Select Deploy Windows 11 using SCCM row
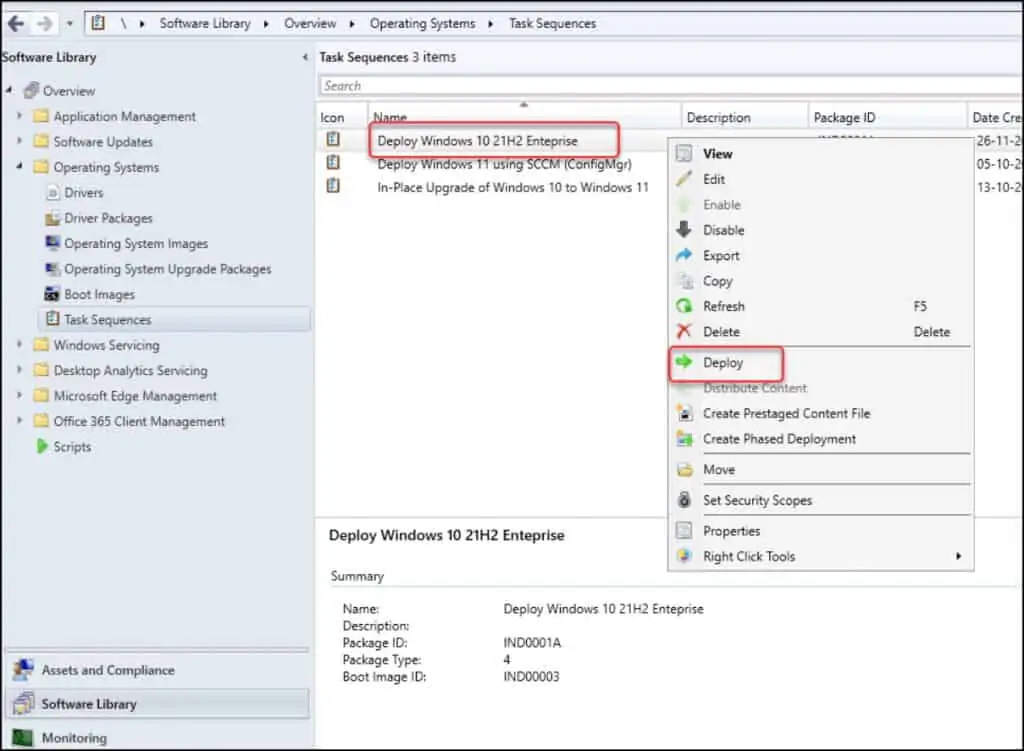The image size is (1024, 751). [504, 164]
